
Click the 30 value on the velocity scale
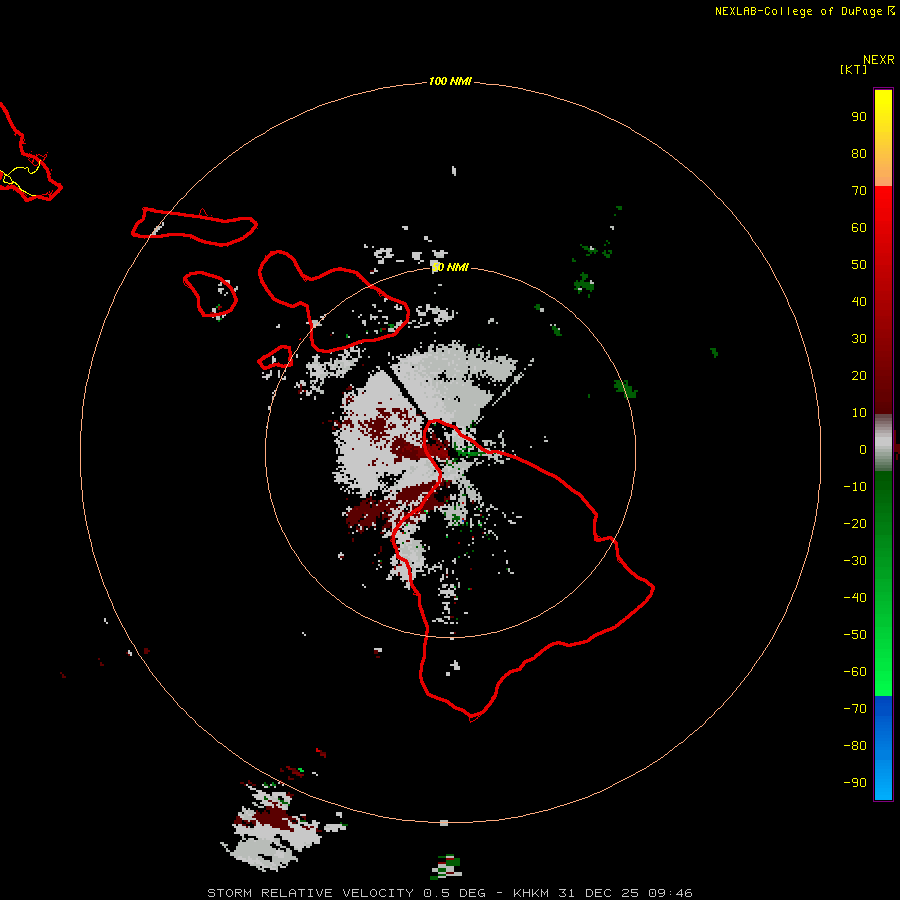[859, 339]
